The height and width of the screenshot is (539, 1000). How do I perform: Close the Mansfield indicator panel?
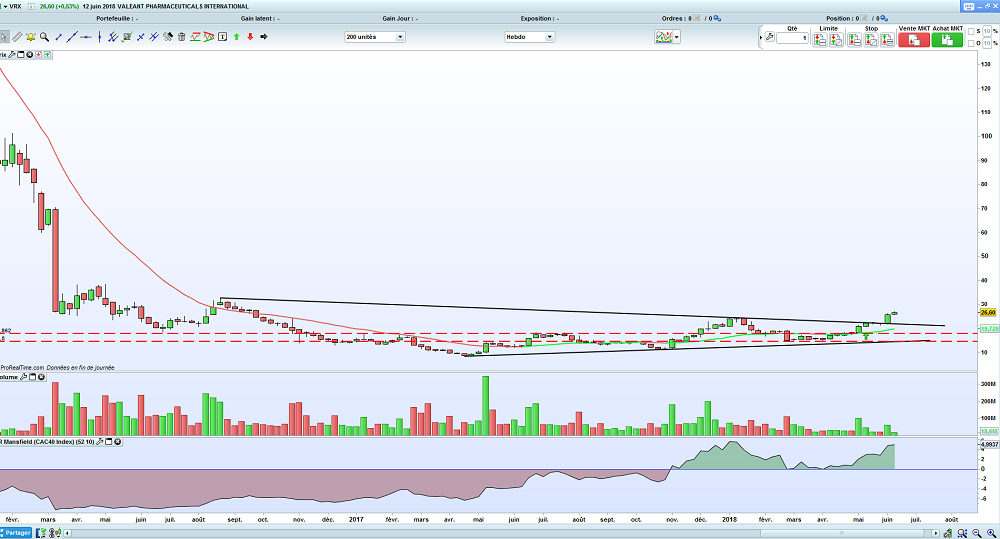click(x=117, y=441)
